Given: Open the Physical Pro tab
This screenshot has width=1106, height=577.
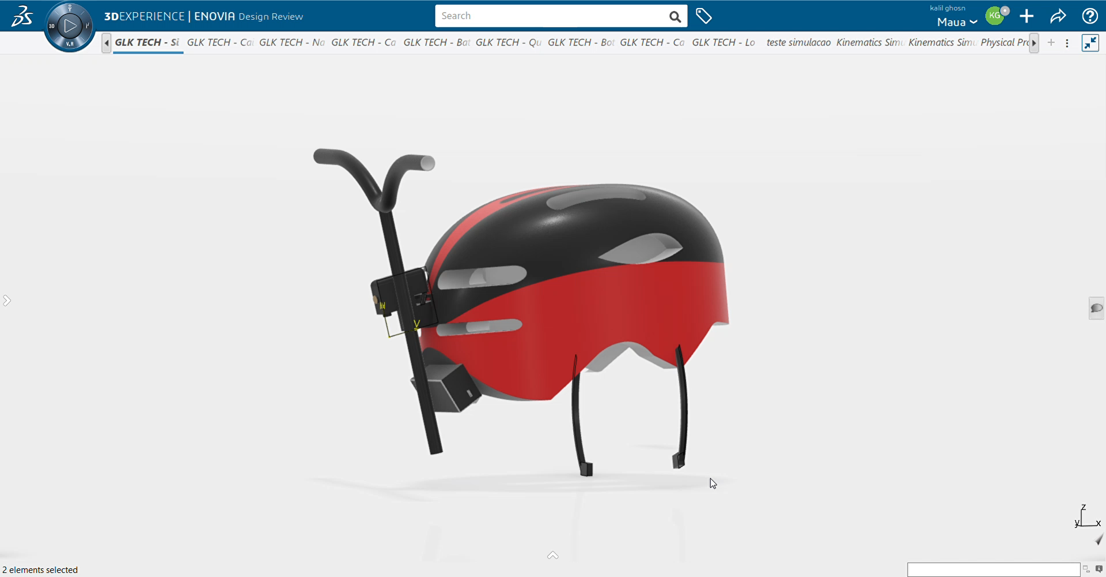Looking at the screenshot, I should point(1005,42).
